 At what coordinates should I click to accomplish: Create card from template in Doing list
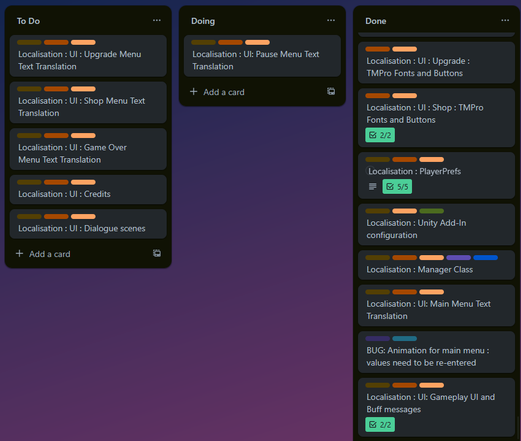331,91
